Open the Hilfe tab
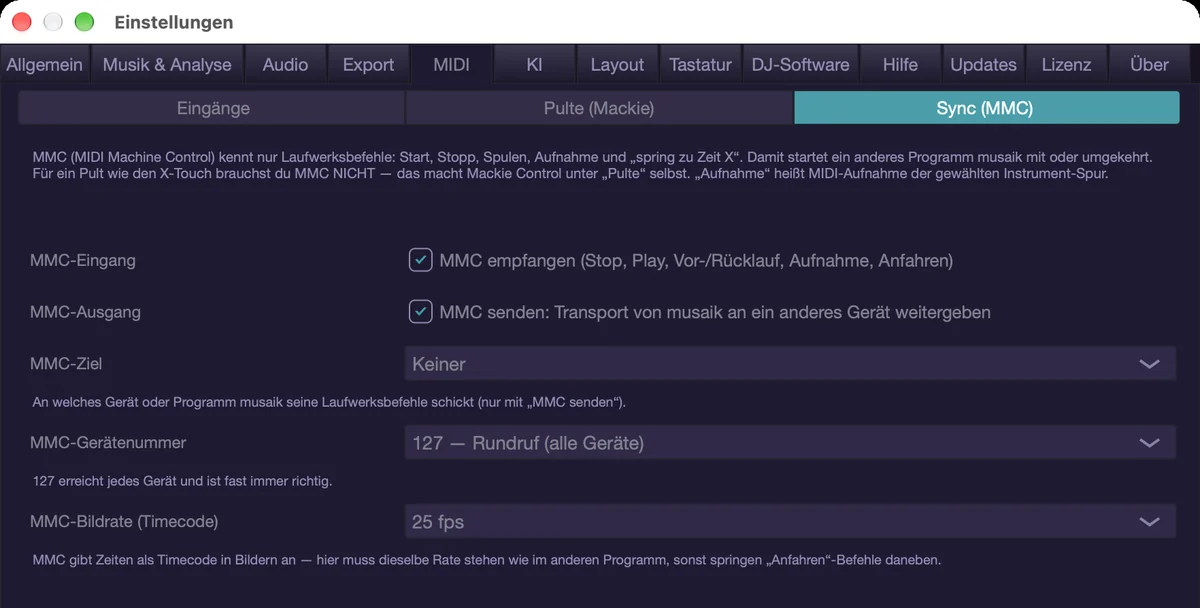 click(900, 64)
